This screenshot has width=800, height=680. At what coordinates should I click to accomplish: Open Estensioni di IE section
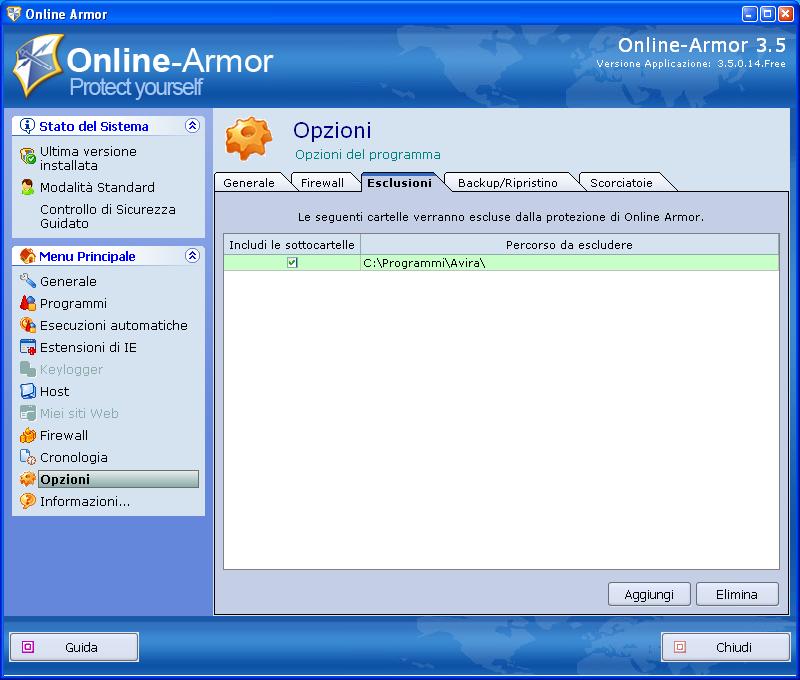pos(88,347)
